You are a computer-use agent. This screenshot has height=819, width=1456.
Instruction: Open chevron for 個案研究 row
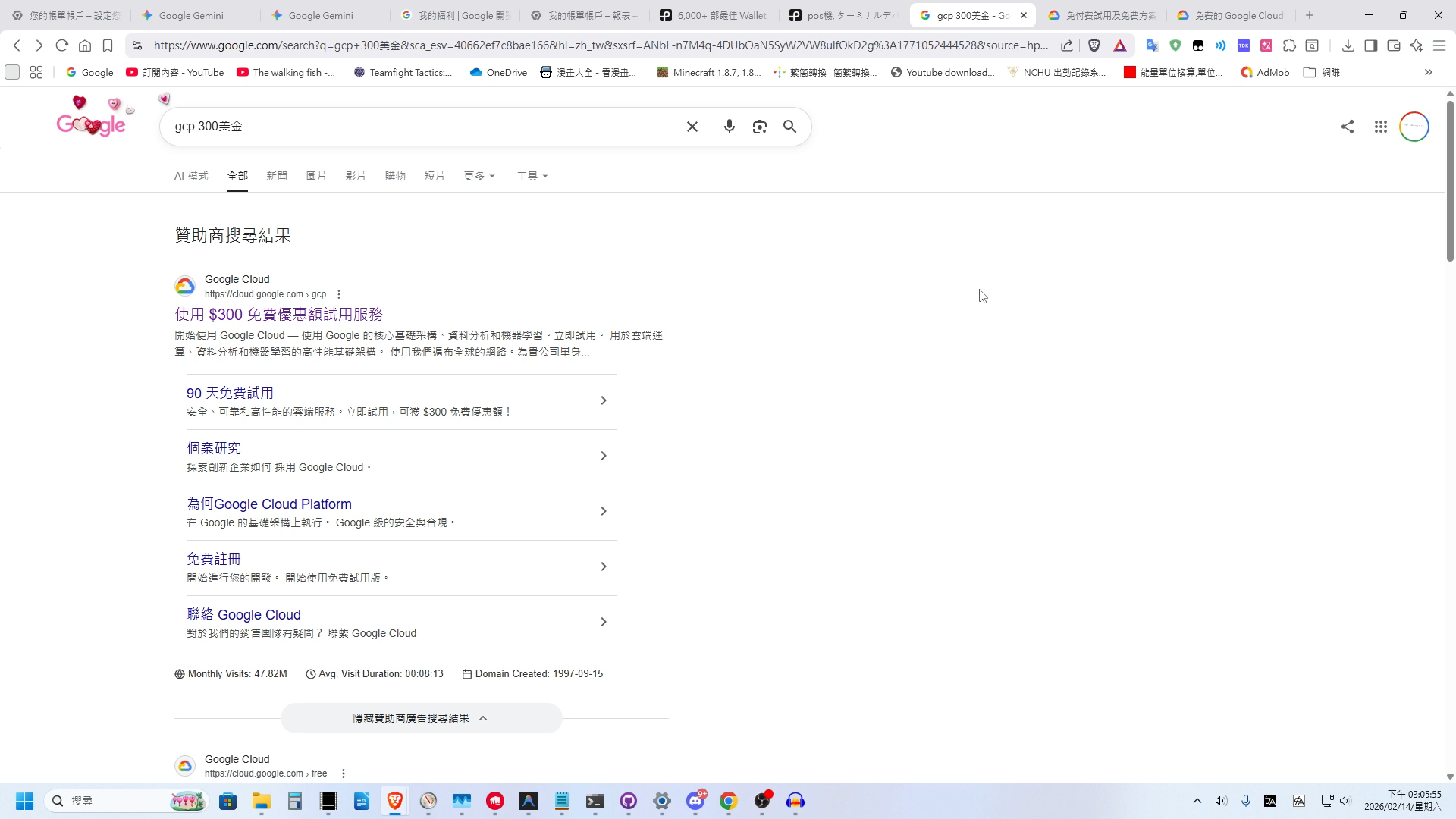[603, 456]
